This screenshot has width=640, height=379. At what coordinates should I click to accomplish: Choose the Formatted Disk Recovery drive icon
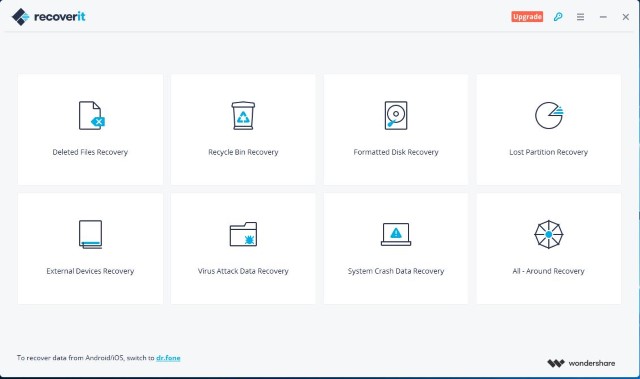click(396, 115)
